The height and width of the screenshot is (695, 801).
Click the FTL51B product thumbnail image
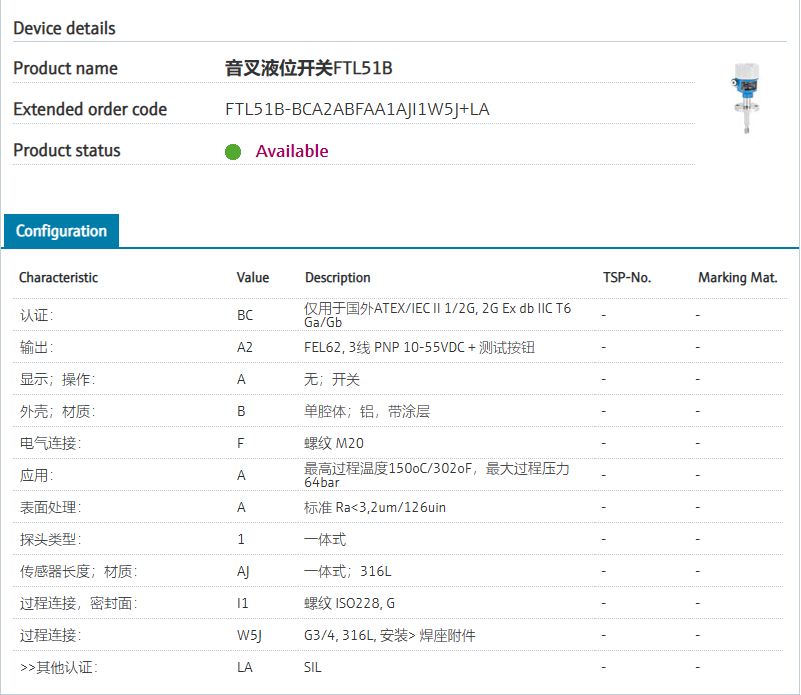point(745,98)
